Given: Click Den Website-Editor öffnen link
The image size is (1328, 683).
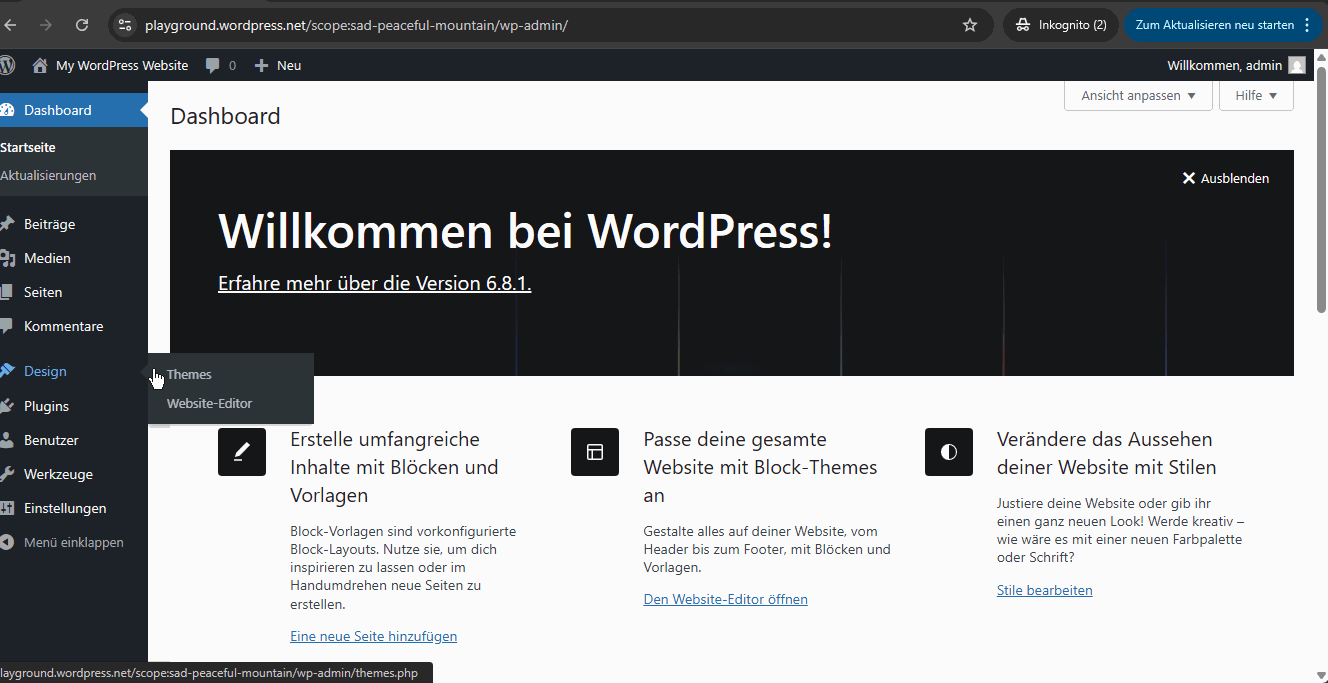Looking at the screenshot, I should pyautogui.click(x=725, y=599).
